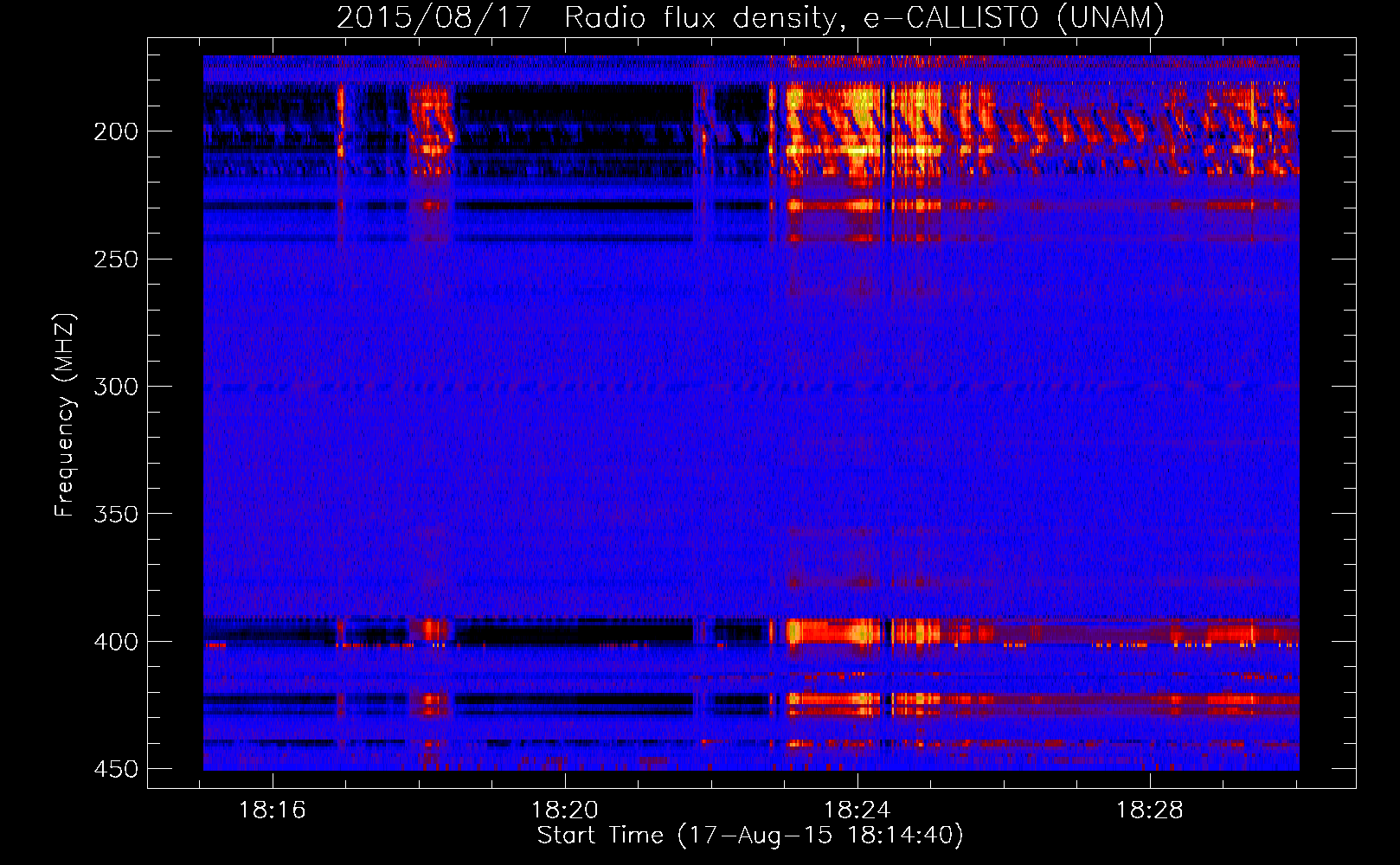1400x865 pixels.
Task: Click the 18:24 time tick label
Action: tap(857, 811)
